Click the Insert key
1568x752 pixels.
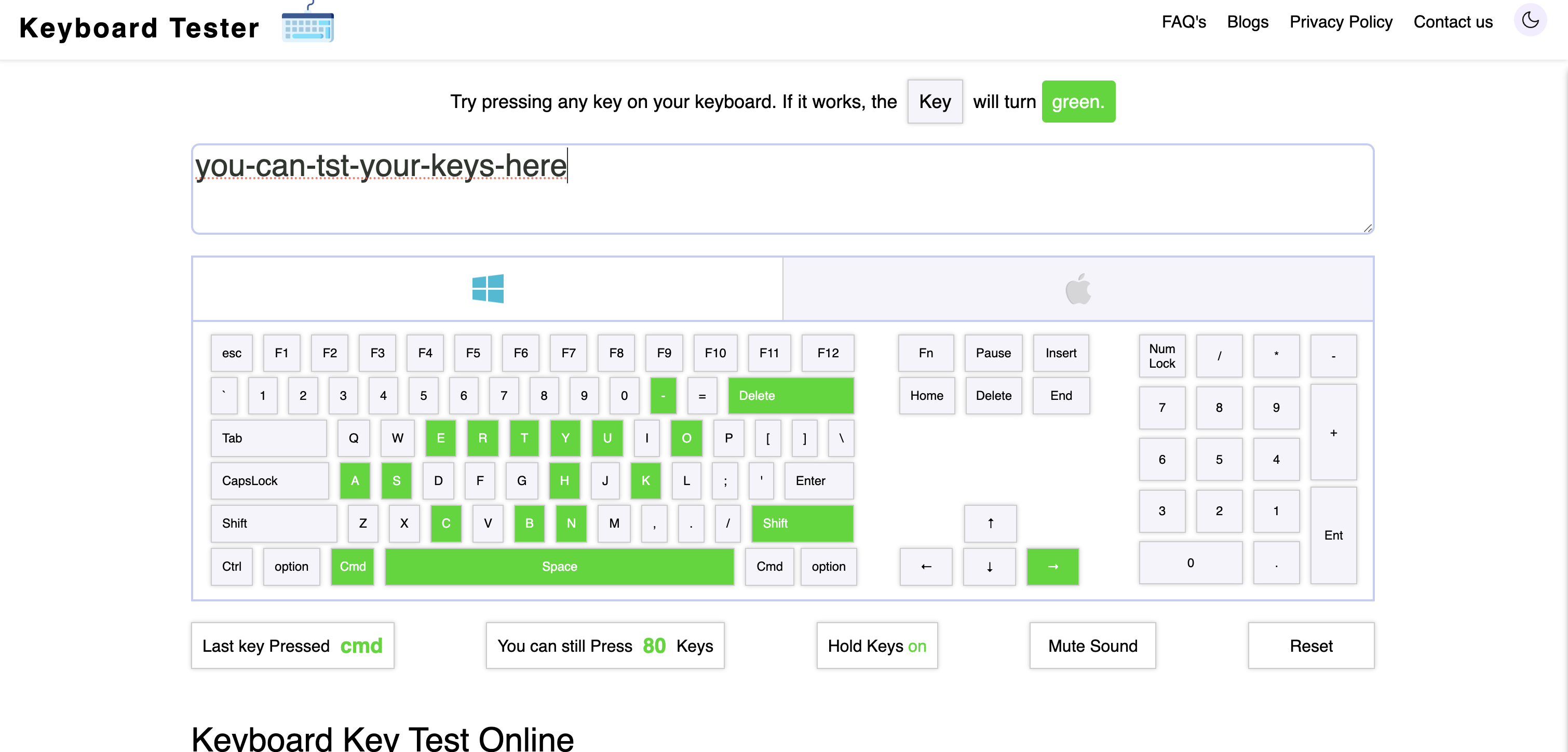click(x=1061, y=353)
